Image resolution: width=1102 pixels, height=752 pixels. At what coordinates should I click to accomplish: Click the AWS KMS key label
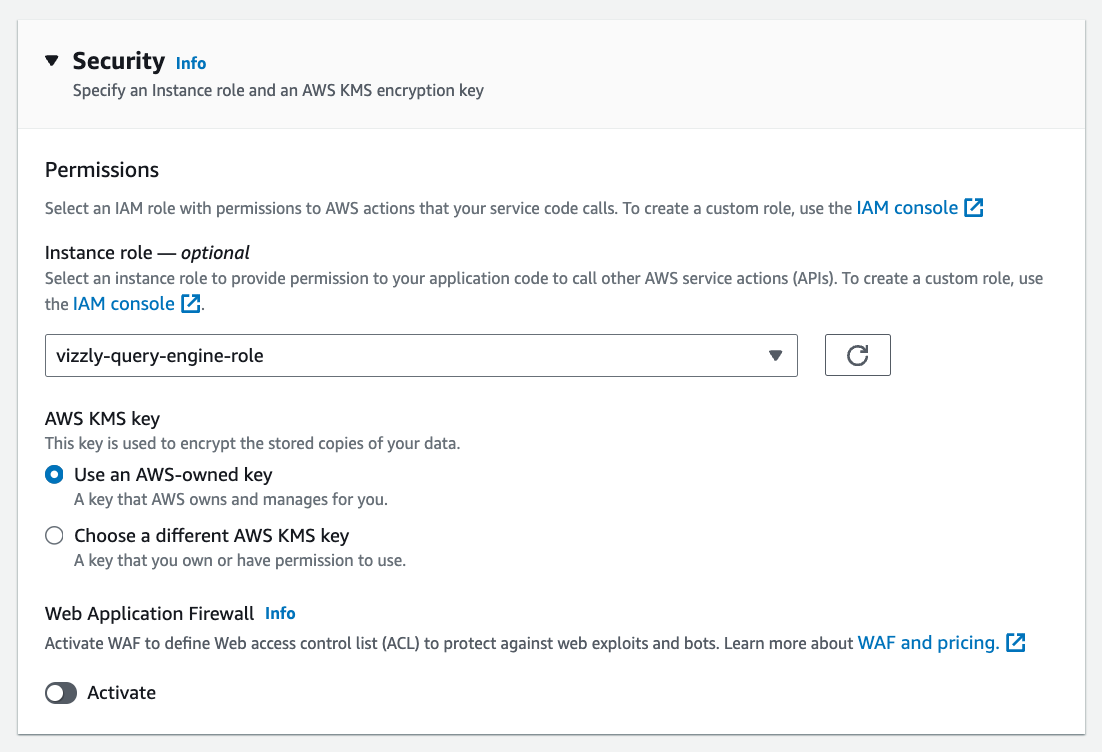pyautogui.click(x=103, y=419)
